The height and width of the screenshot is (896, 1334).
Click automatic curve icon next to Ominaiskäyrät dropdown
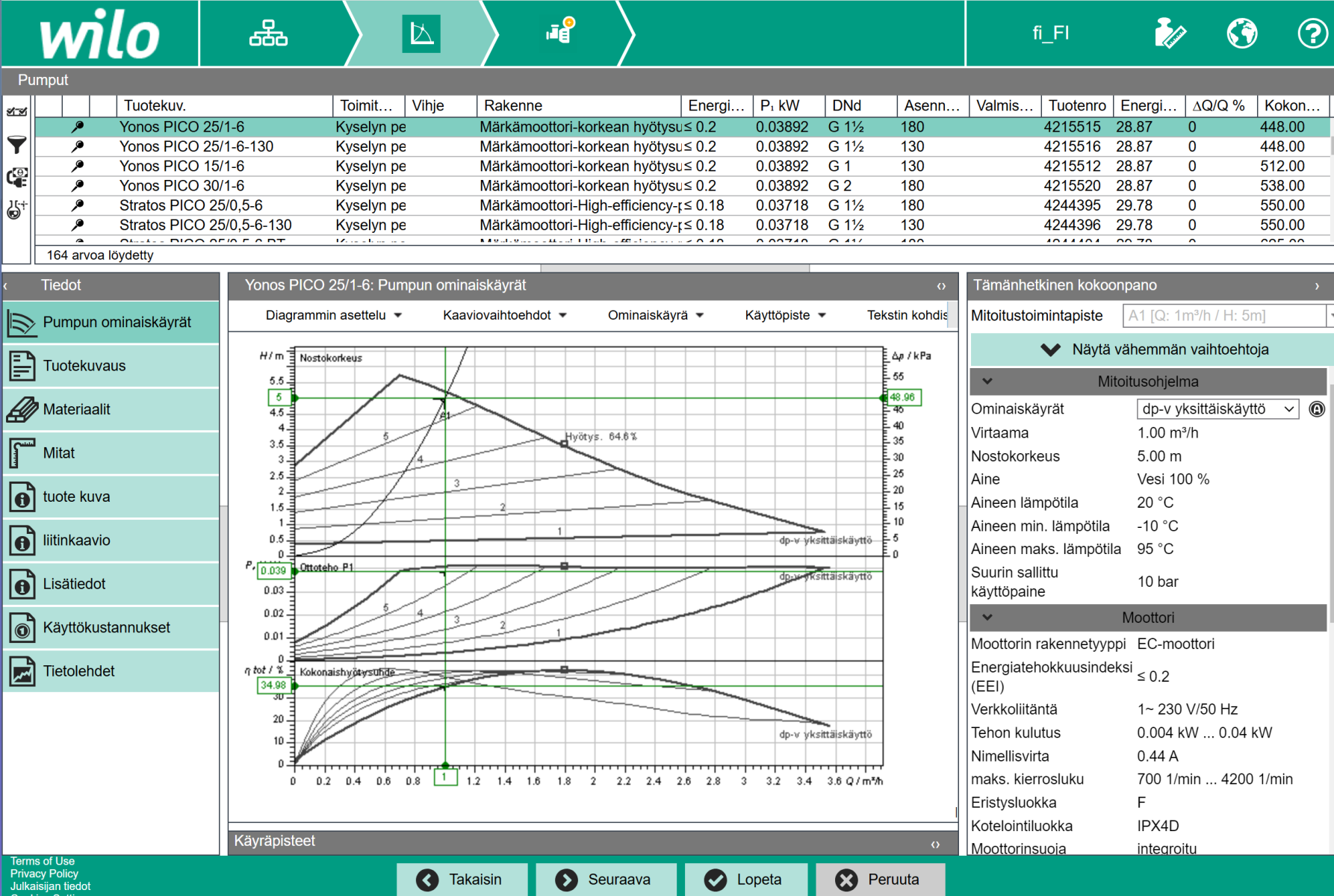click(x=1317, y=409)
